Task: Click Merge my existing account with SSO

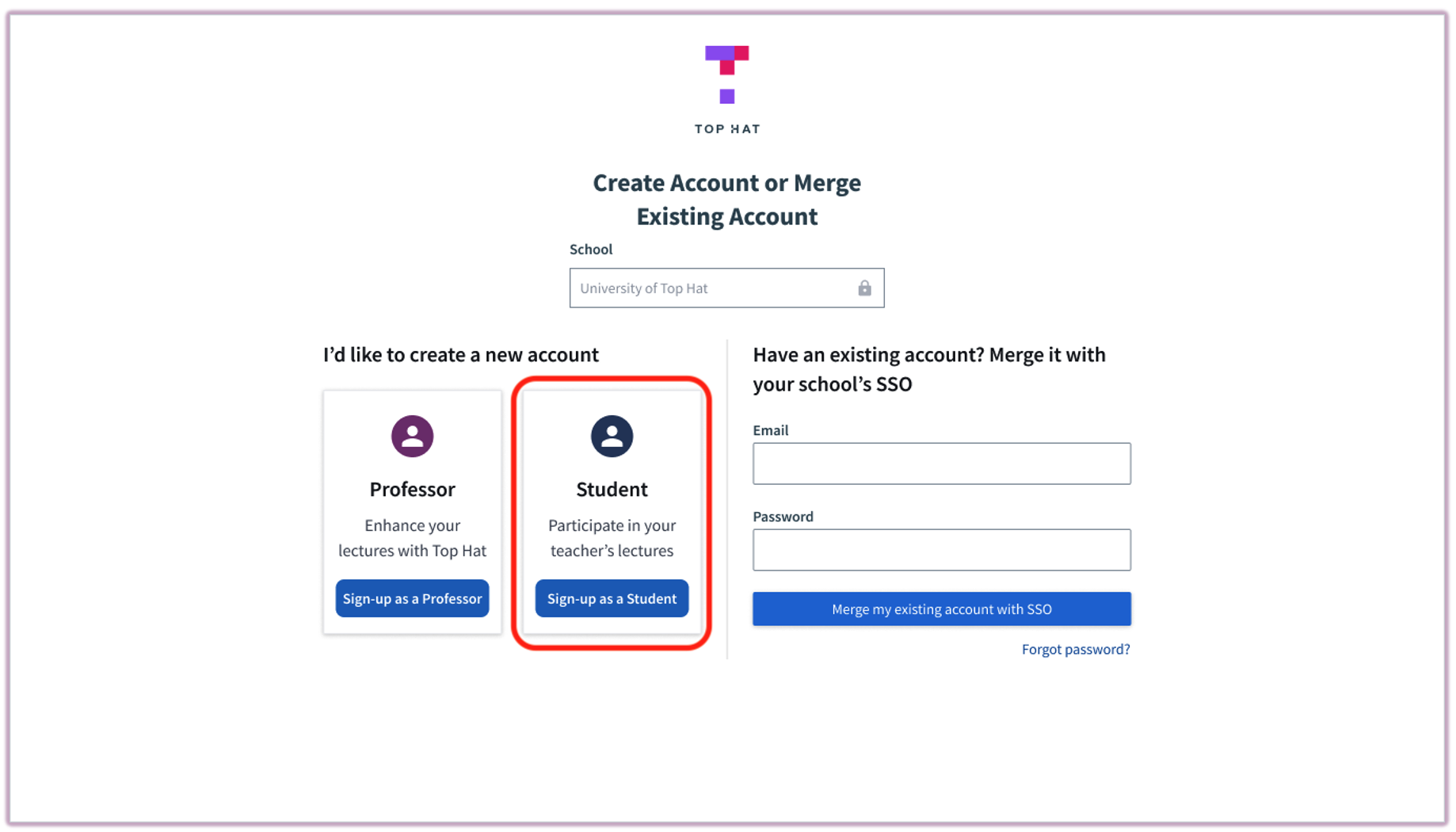Action: (941, 609)
